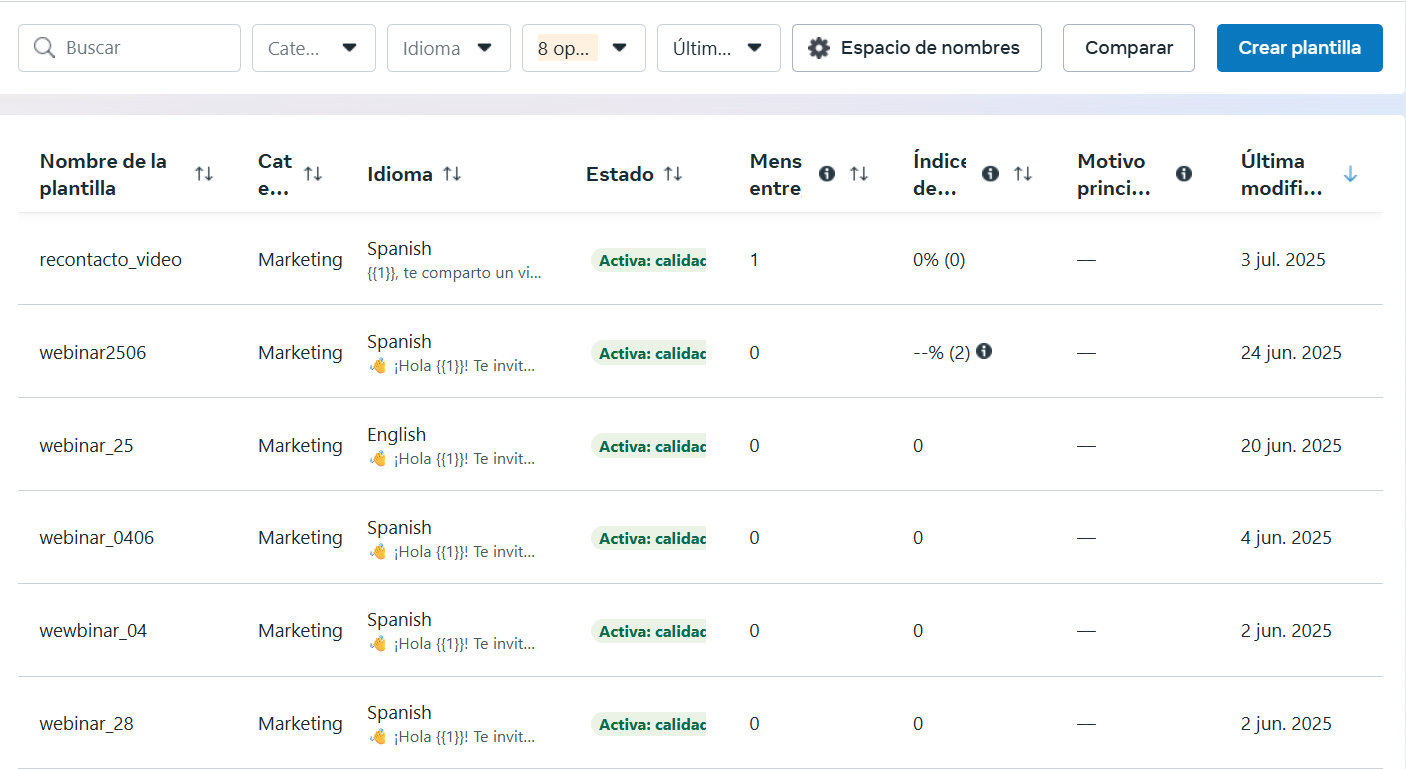Click the Motivo principal info icon

(x=1184, y=174)
